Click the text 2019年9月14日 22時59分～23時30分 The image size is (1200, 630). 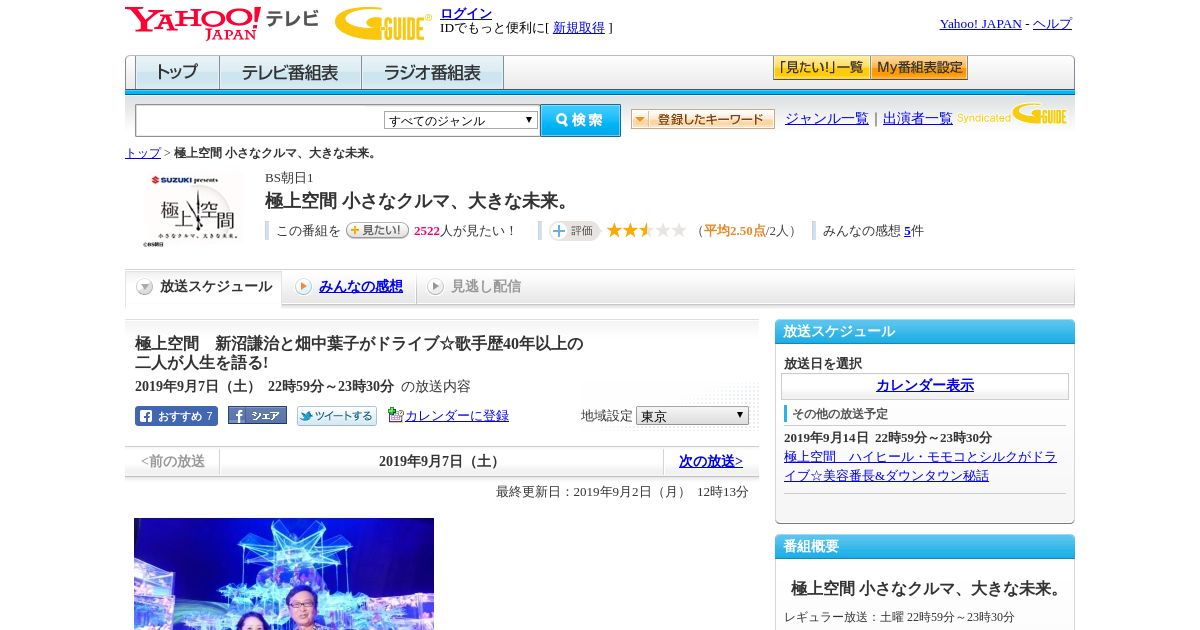(x=888, y=438)
